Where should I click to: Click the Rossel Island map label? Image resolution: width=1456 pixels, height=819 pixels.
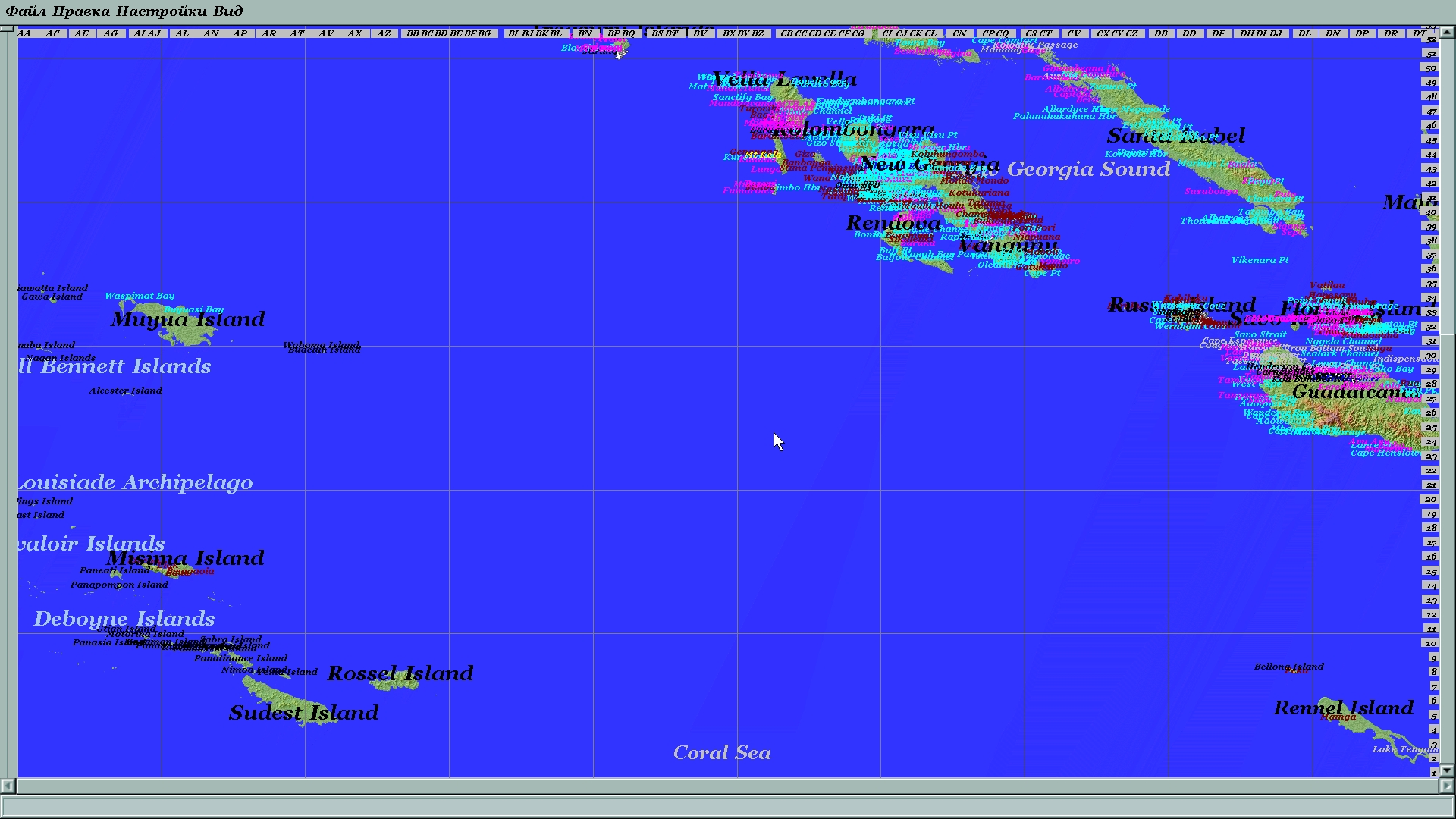click(x=400, y=673)
